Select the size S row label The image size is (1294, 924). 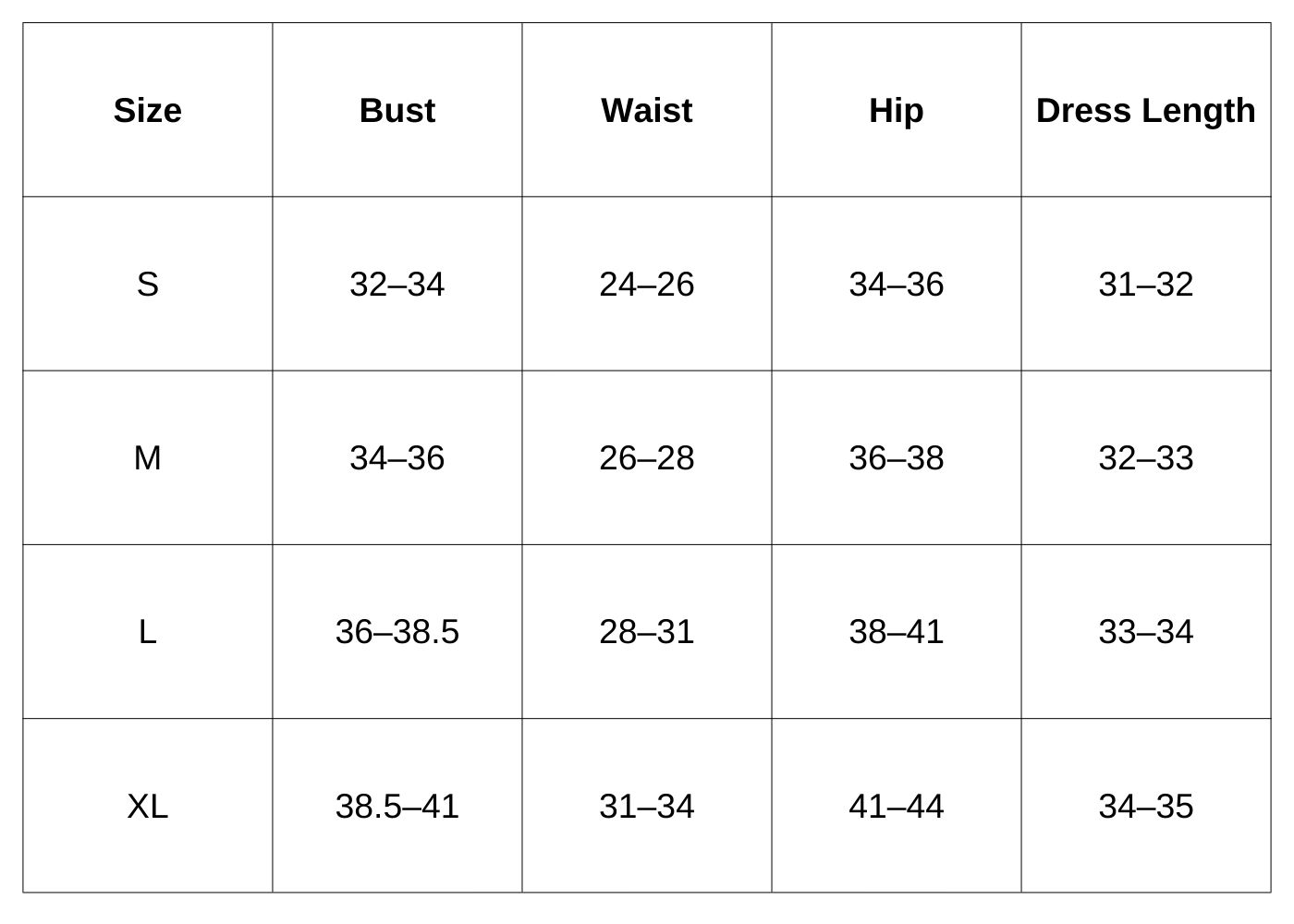[x=148, y=285]
